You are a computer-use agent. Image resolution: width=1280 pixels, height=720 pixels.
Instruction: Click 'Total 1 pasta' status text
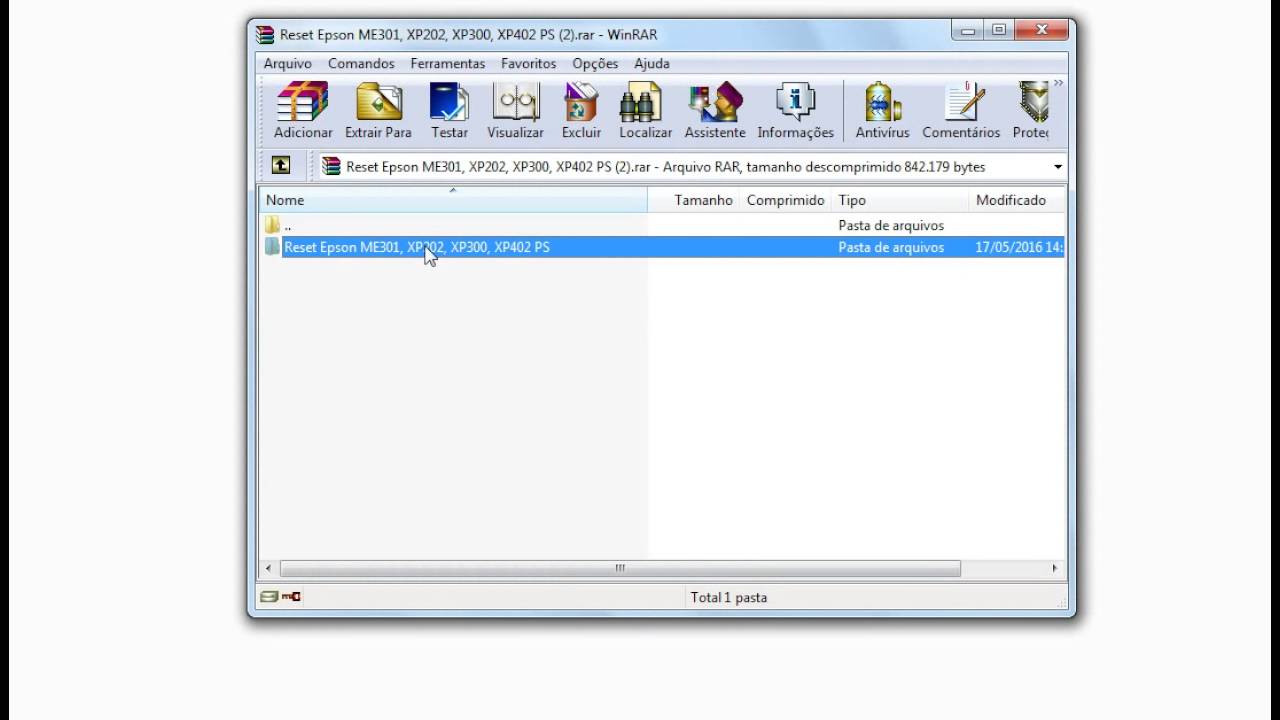pyautogui.click(x=729, y=597)
